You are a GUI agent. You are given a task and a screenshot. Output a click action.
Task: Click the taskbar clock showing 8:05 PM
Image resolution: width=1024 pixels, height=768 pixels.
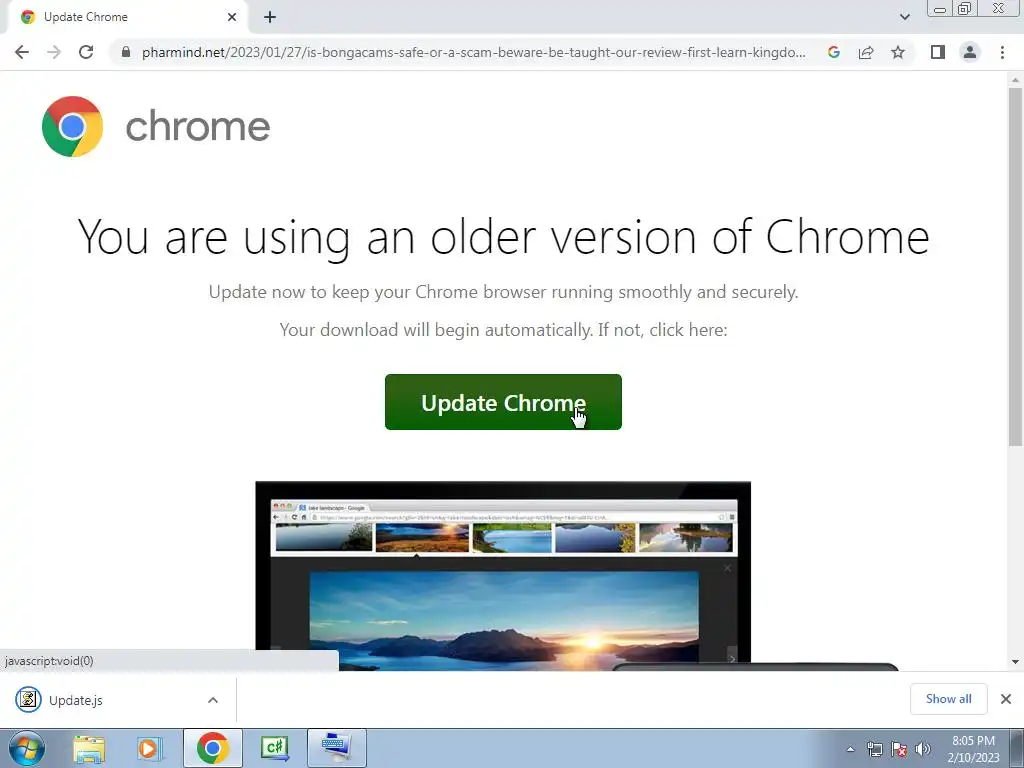[x=973, y=749]
